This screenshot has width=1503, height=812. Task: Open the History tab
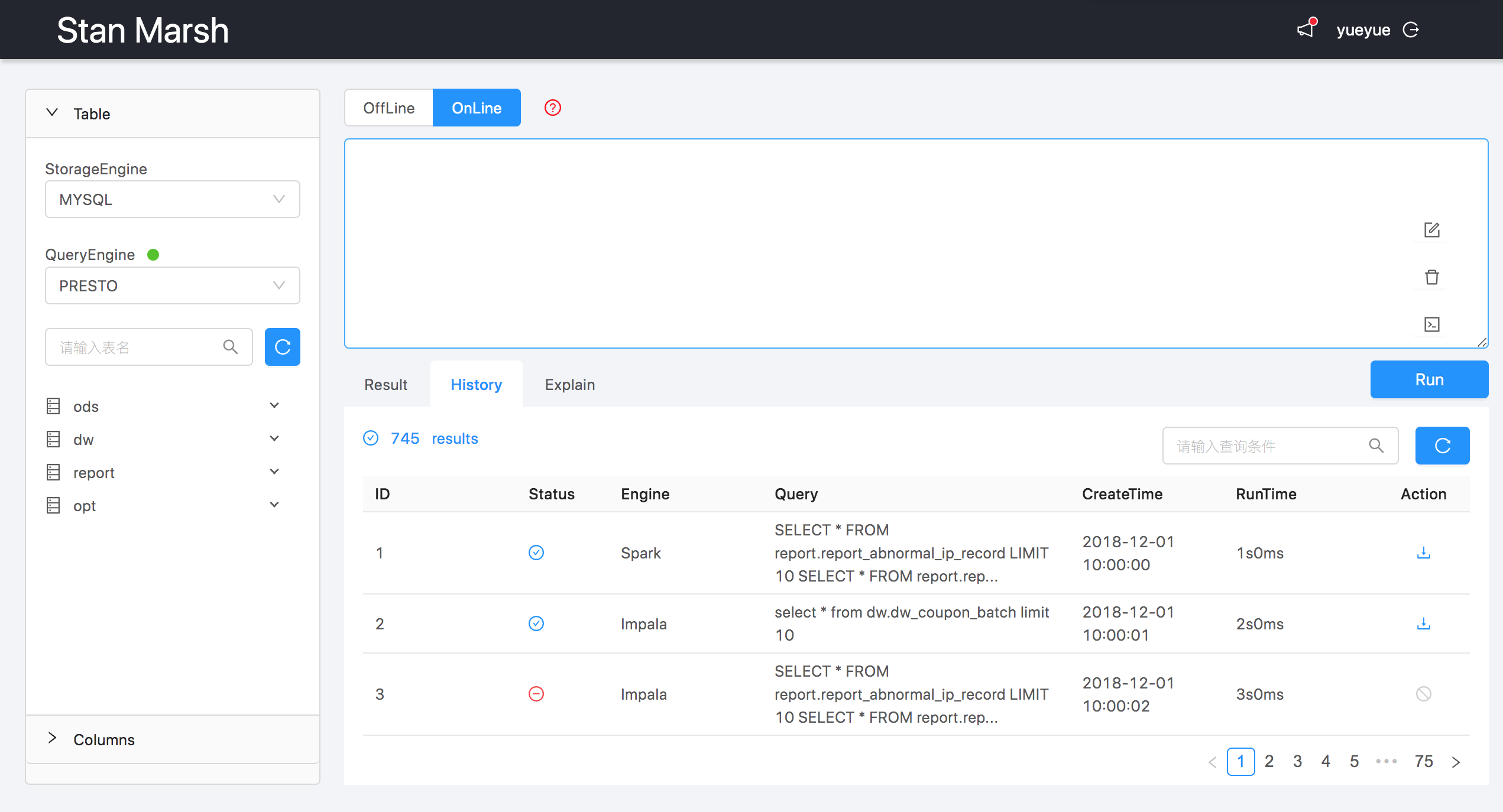coord(477,385)
